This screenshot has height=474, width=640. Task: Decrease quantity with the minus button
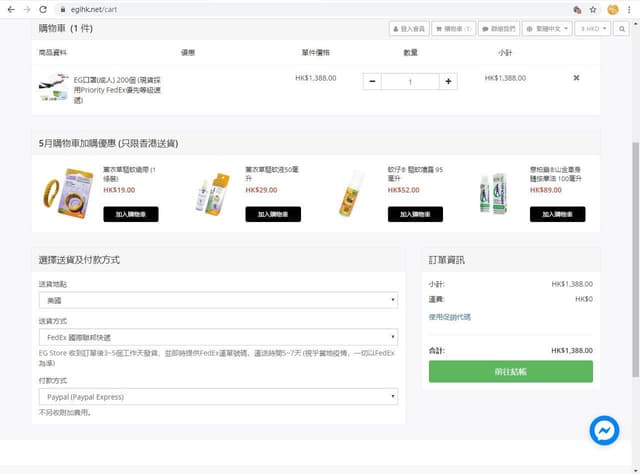point(372,81)
